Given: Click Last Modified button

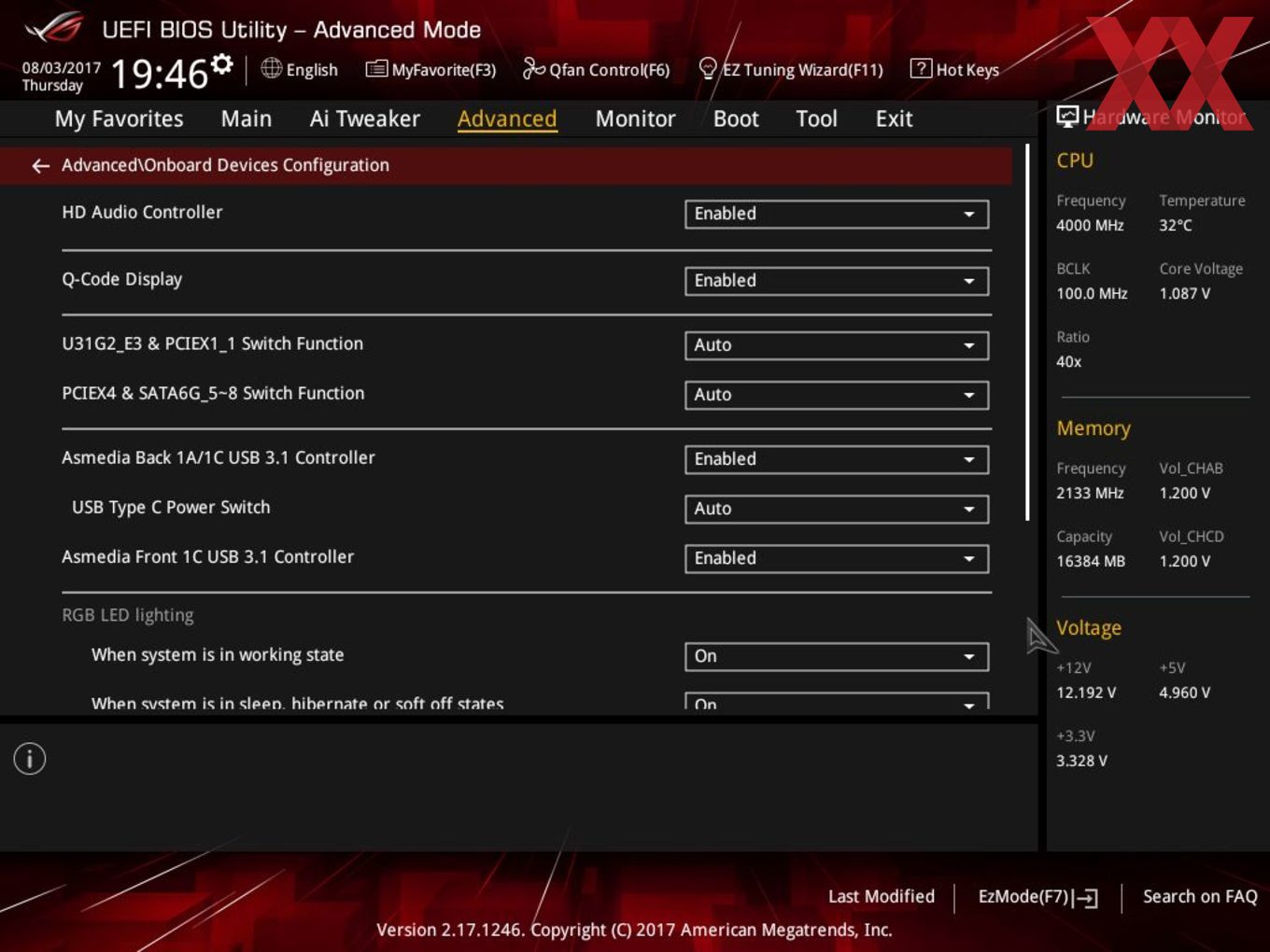Looking at the screenshot, I should point(882,896).
